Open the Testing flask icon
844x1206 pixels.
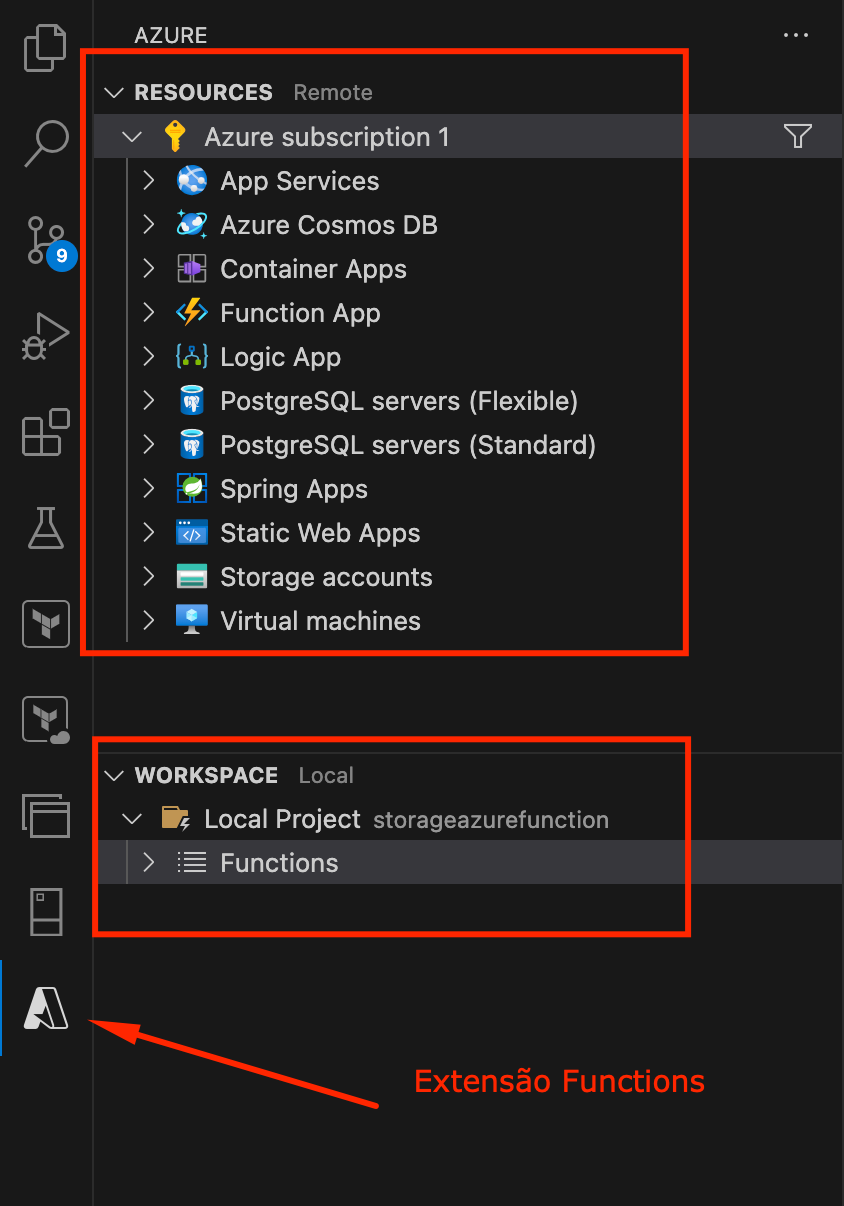tap(46, 528)
